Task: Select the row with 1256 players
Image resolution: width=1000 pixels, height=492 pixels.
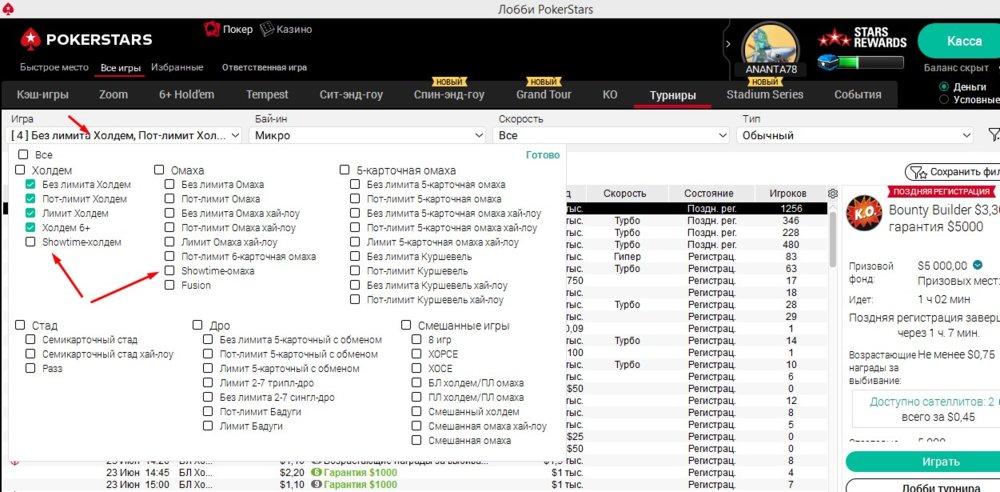Action: (695, 209)
